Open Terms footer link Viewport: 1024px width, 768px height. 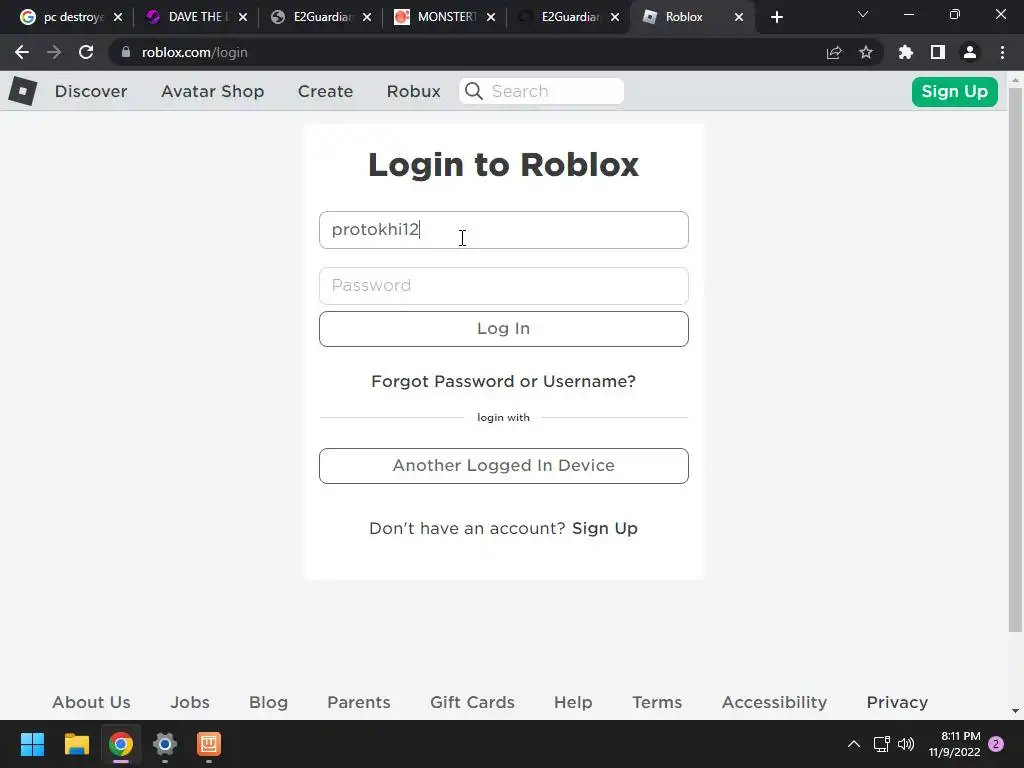tap(657, 702)
